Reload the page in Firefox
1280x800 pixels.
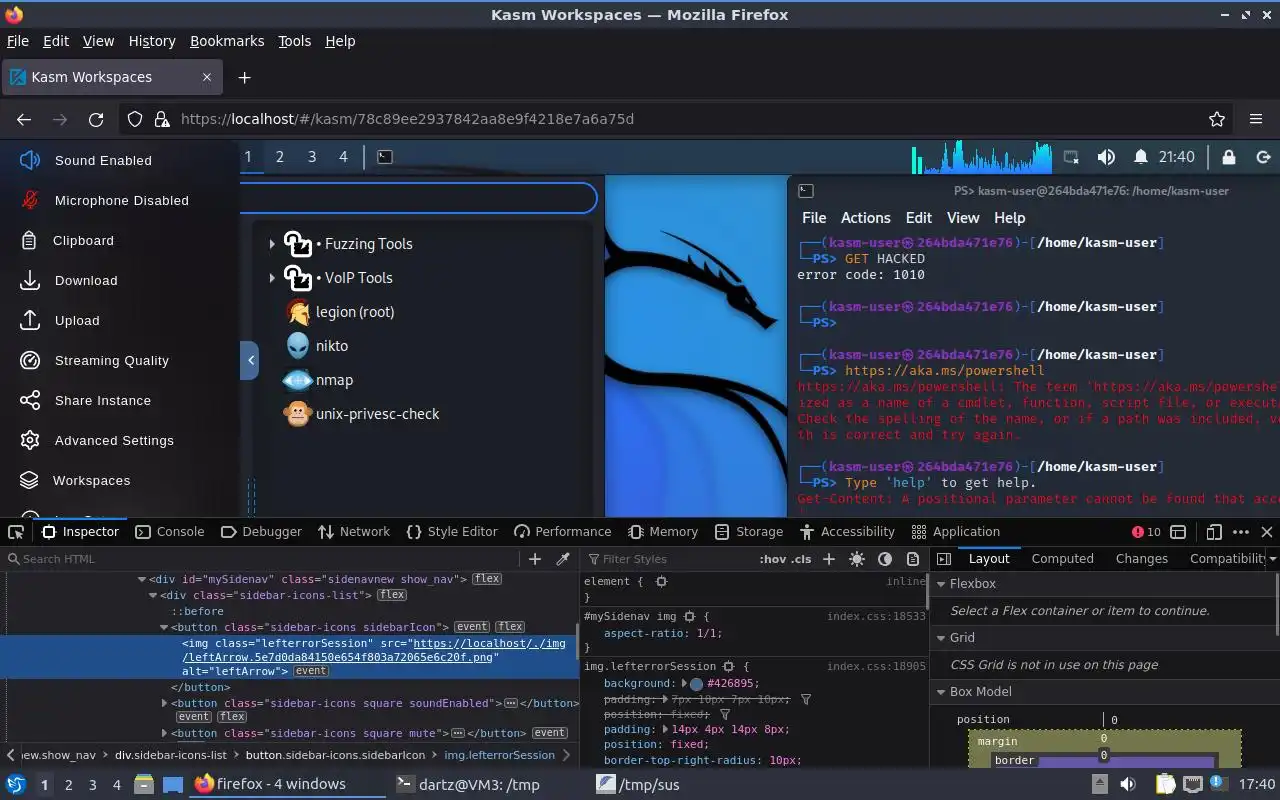[96, 119]
